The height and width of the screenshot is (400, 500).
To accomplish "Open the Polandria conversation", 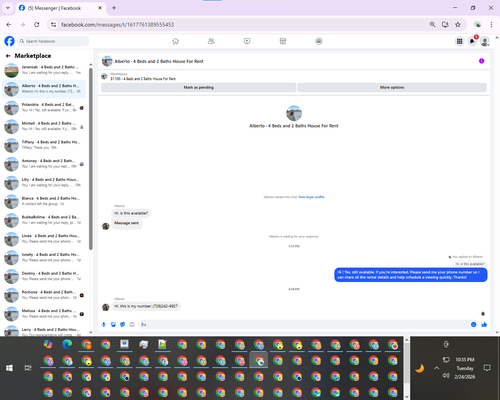I will click(44, 107).
